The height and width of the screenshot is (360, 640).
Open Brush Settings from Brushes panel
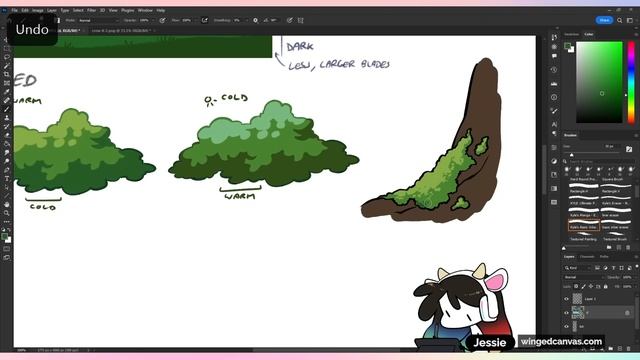629,149
